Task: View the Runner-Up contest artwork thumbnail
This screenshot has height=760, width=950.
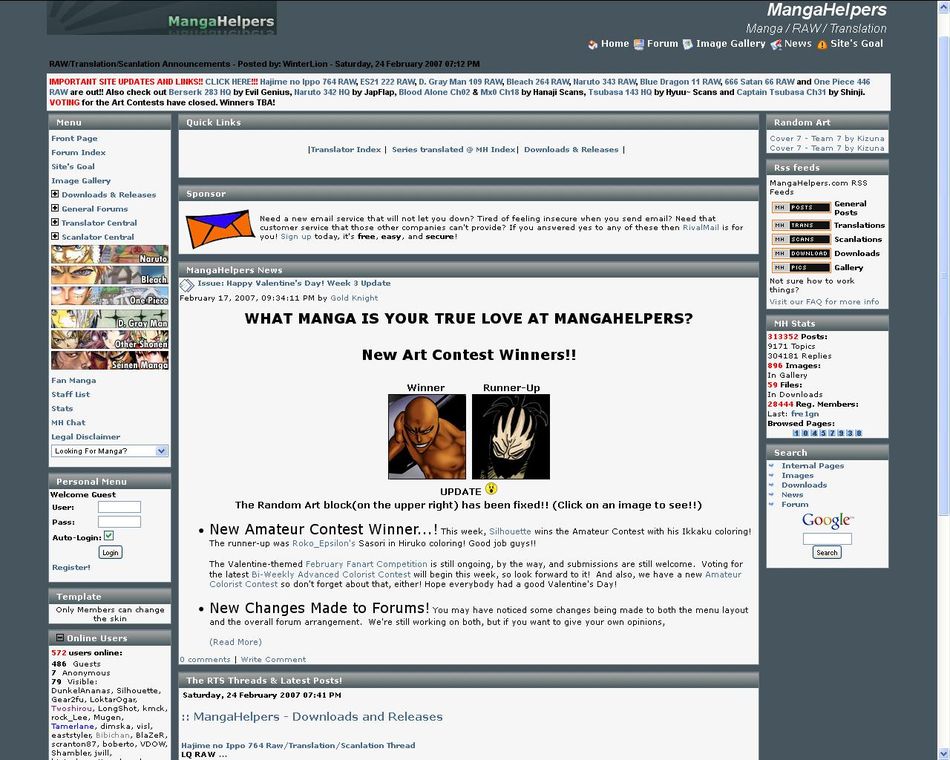Action: [511, 436]
